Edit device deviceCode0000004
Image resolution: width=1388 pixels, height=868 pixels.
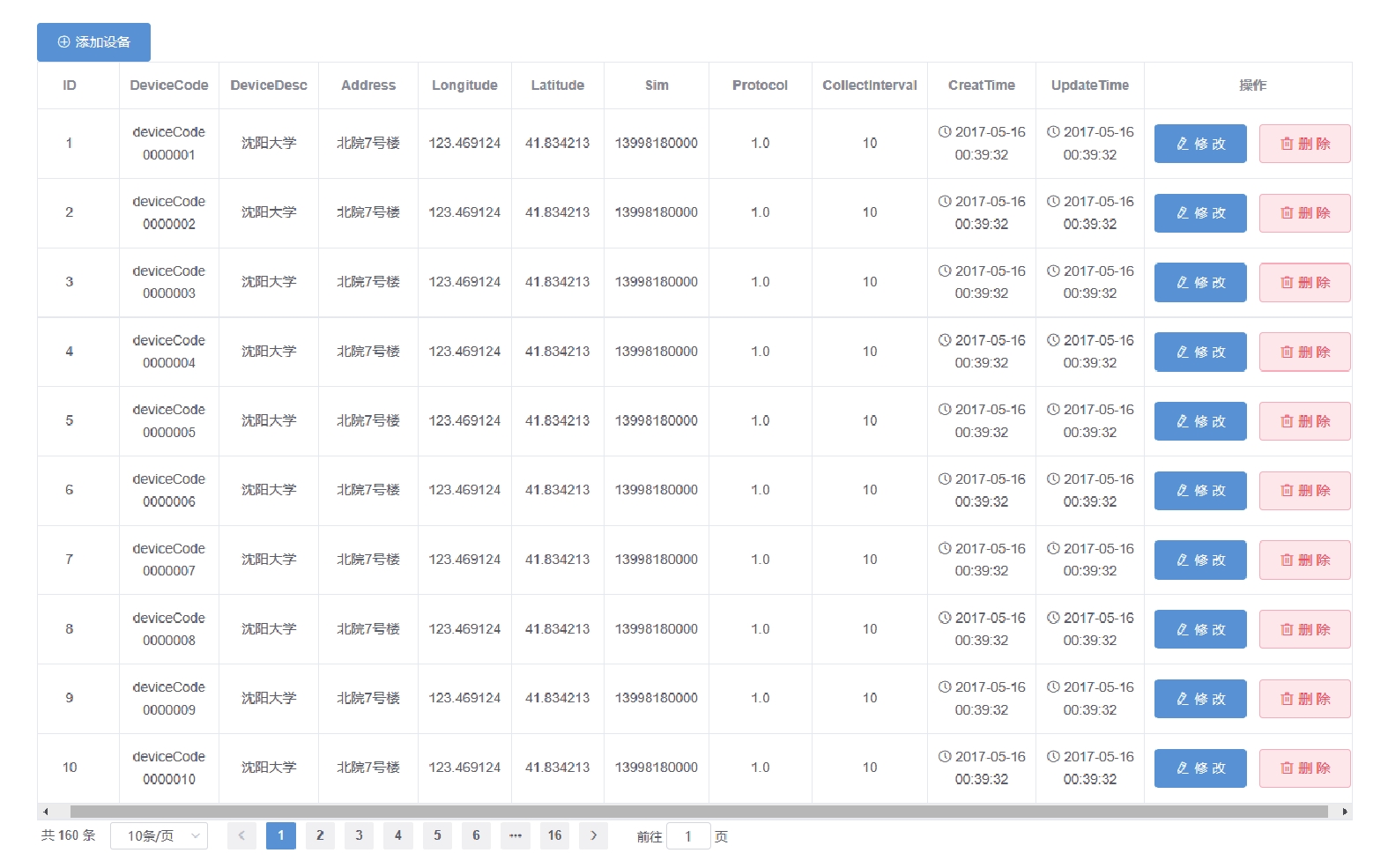click(x=1200, y=352)
